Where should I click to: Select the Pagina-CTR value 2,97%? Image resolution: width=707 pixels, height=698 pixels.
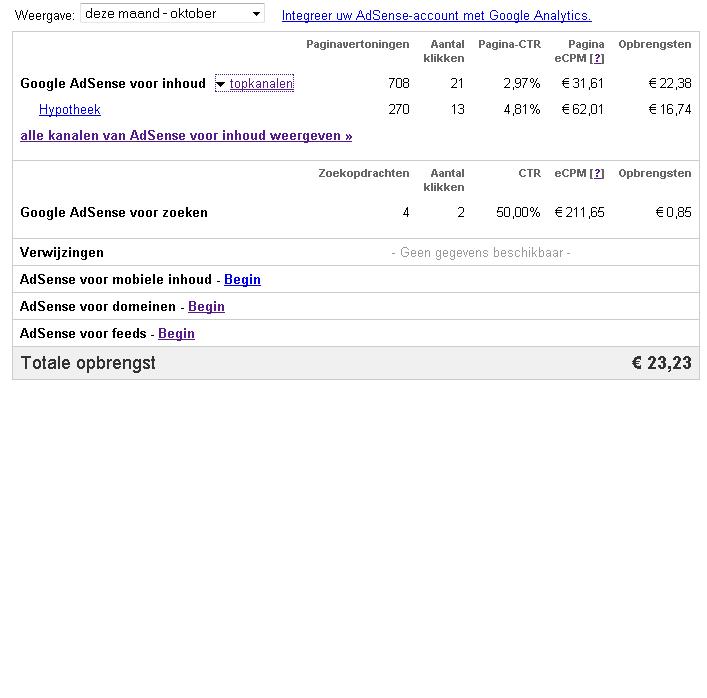[522, 83]
